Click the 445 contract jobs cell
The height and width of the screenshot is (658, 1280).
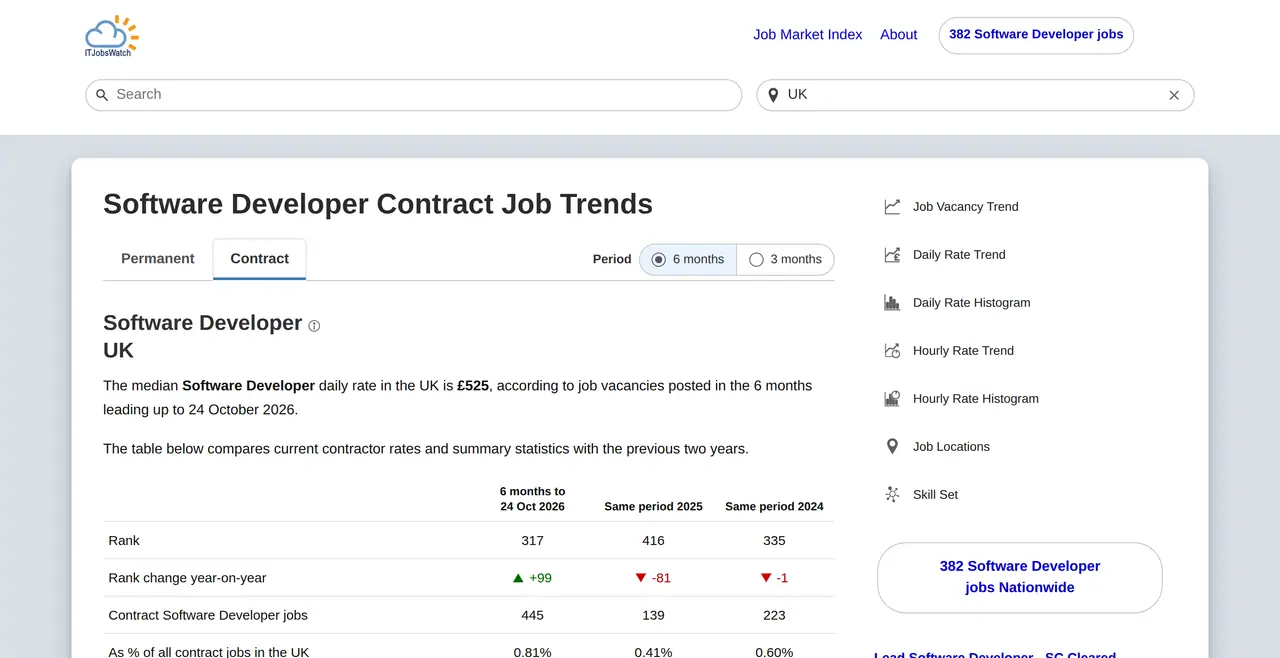pos(533,616)
